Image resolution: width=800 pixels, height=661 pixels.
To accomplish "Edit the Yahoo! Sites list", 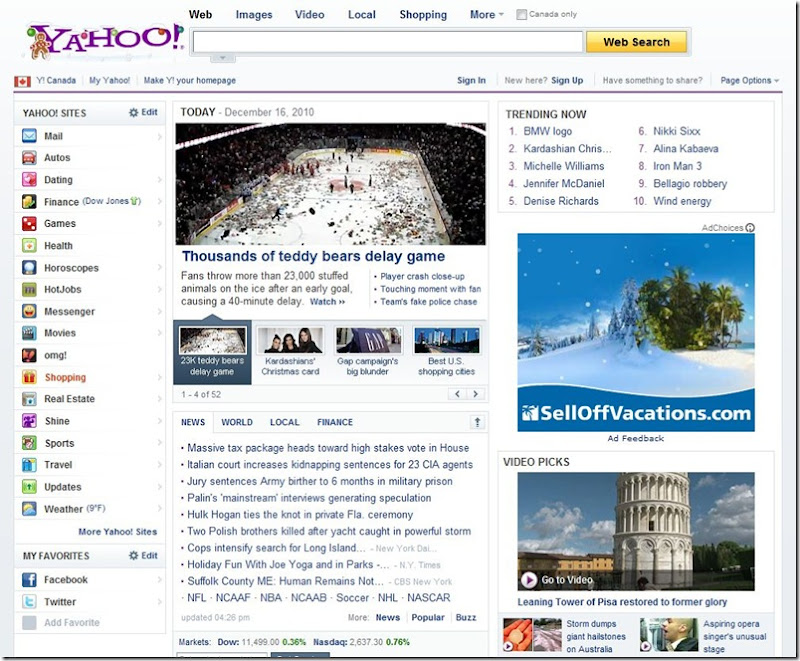I will [x=143, y=112].
